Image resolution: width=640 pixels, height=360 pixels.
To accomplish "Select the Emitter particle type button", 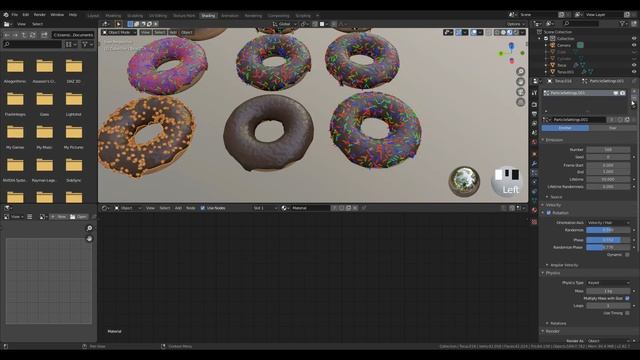I will 565,128.
